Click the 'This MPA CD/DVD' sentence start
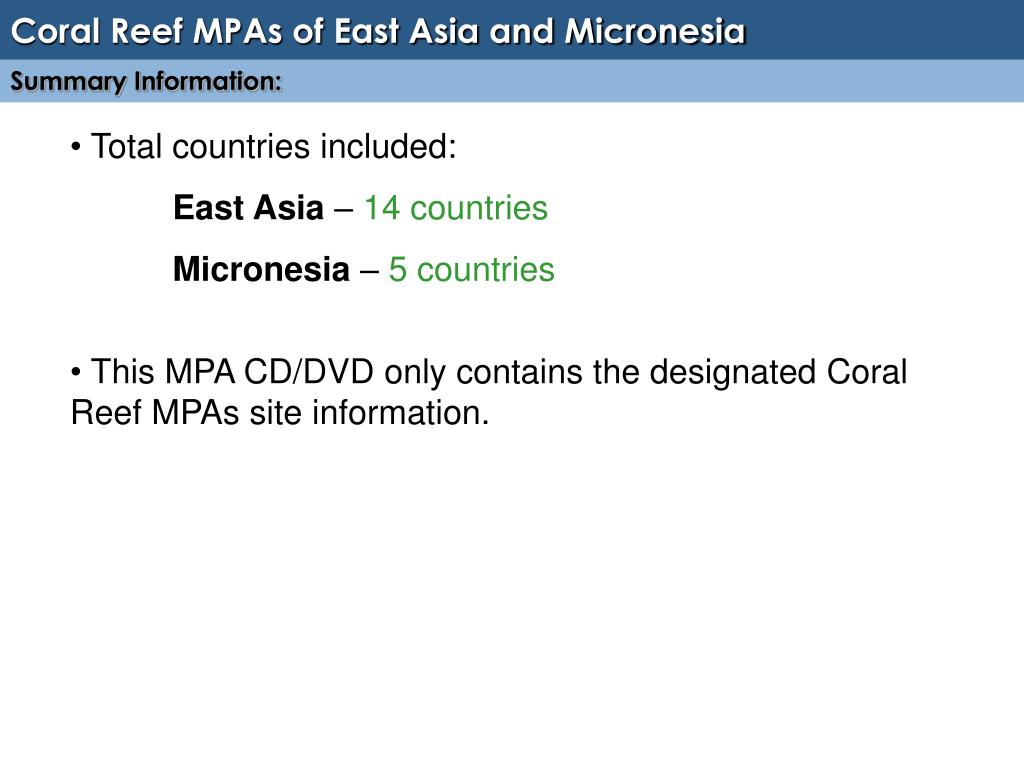The width and height of the screenshot is (1024, 768). point(232,372)
